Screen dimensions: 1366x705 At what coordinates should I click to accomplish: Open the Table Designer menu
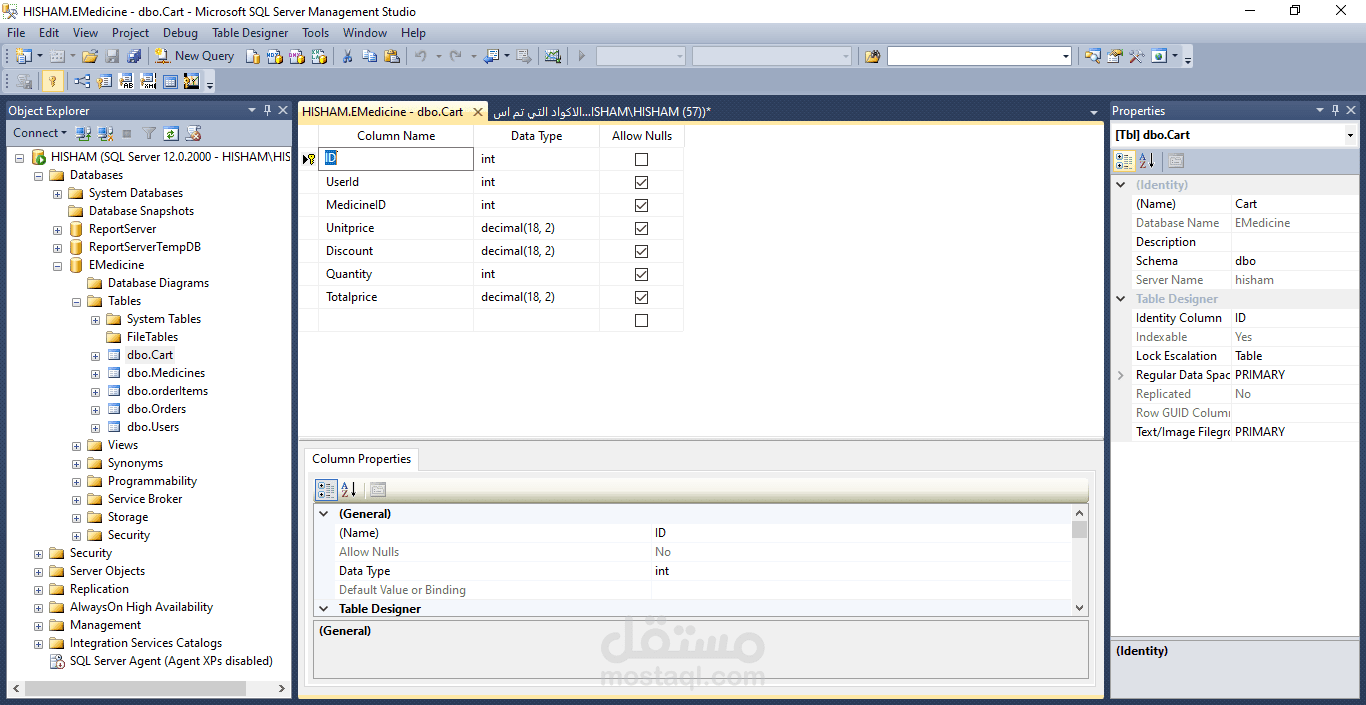point(250,33)
